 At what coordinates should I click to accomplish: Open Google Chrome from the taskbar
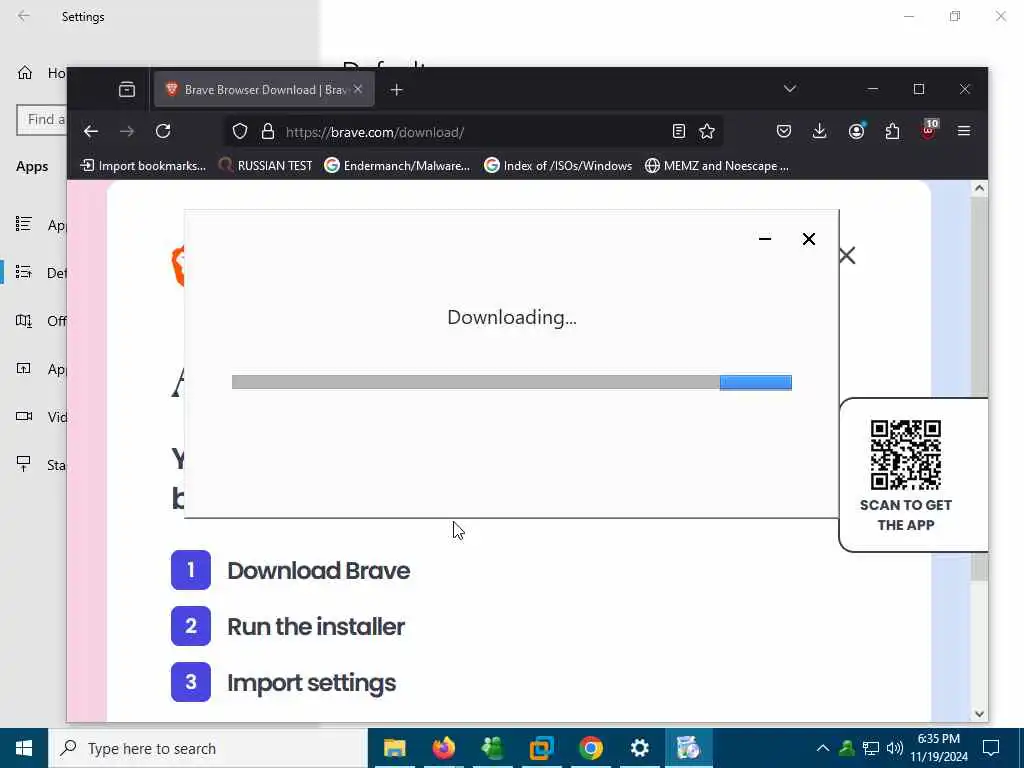pyautogui.click(x=590, y=748)
